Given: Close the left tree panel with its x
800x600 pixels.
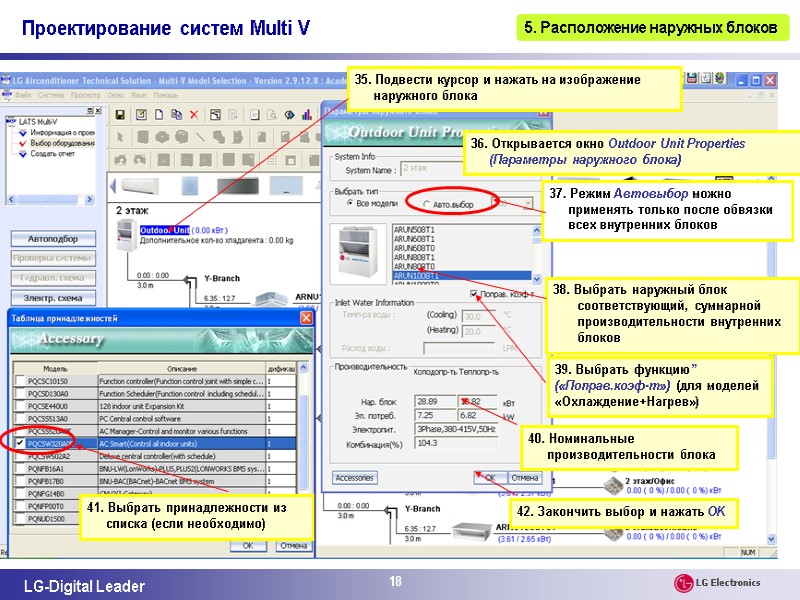Looking at the screenshot, I should 98,110.
